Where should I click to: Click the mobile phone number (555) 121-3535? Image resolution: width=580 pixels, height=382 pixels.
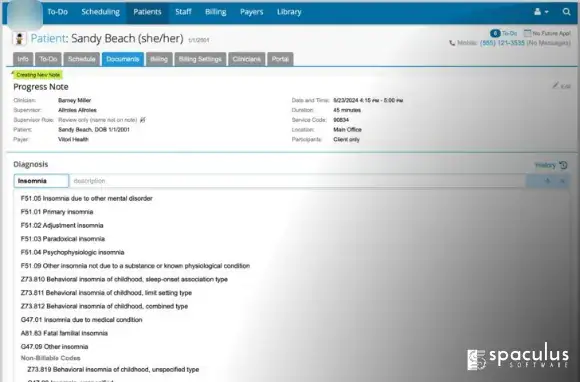[x=502, y=43]
